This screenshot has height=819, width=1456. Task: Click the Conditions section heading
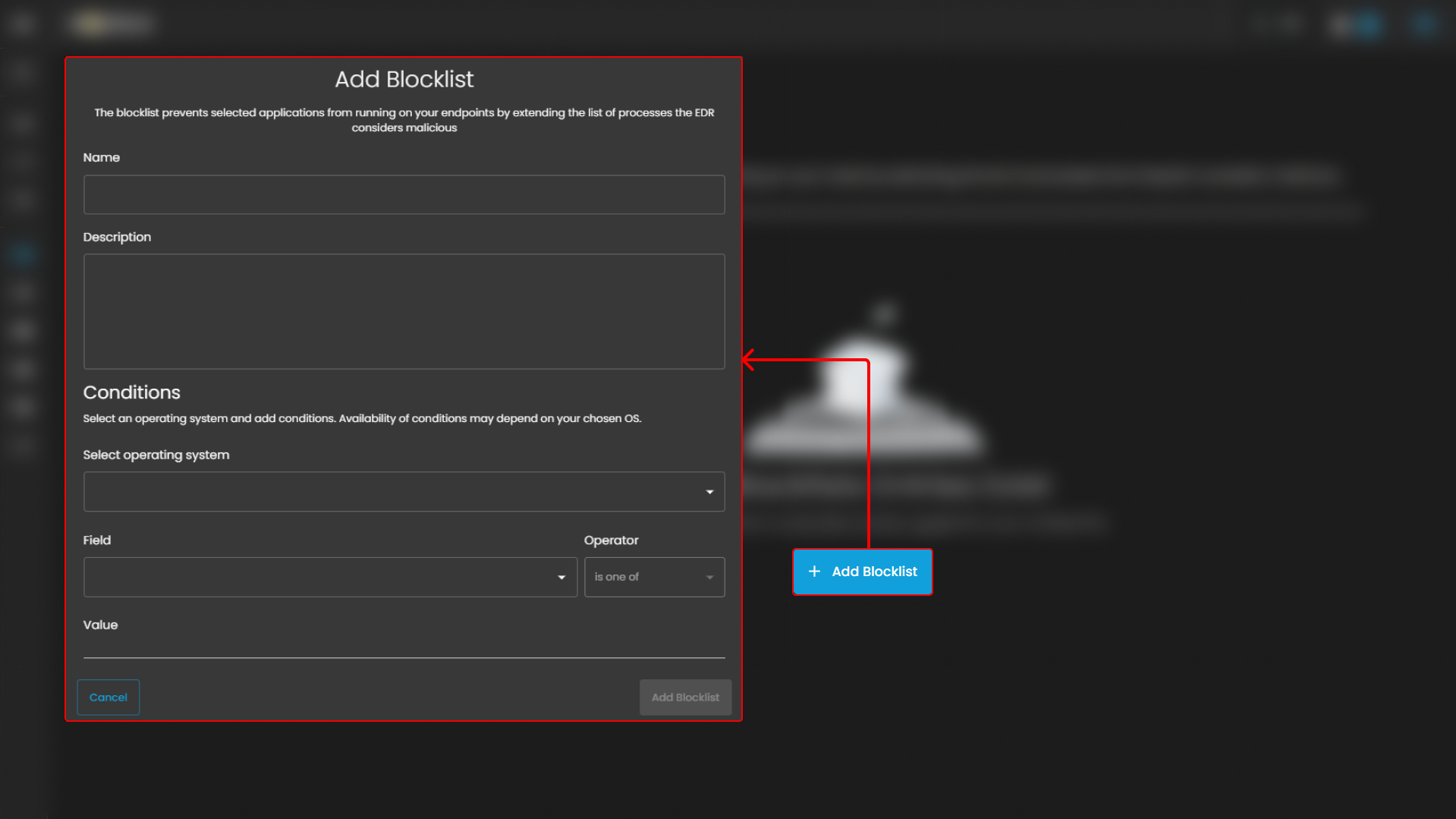pyautogui.click(x=132, y=392)
